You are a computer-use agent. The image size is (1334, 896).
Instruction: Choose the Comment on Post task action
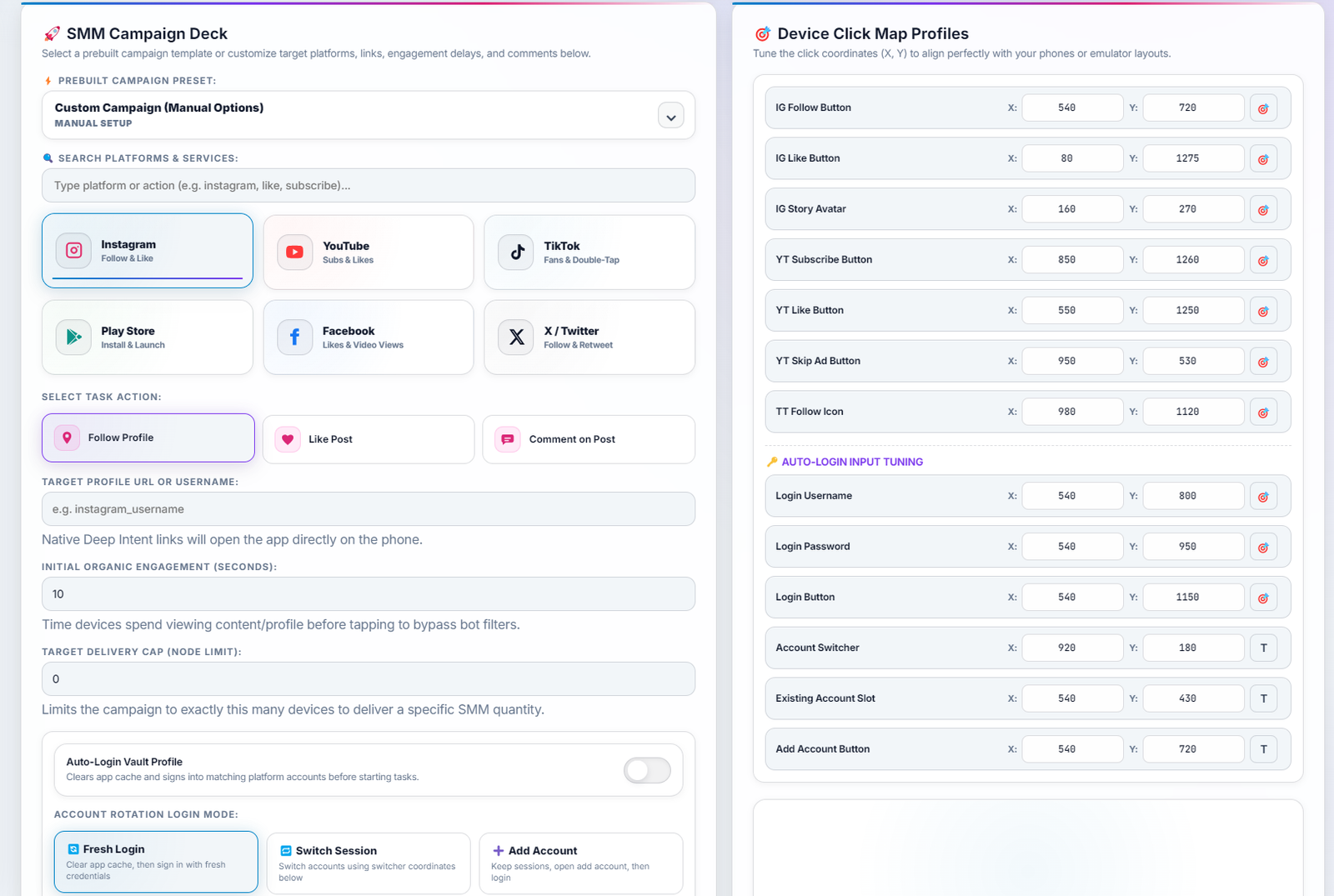pyautogui.click(x=589, y=439)
